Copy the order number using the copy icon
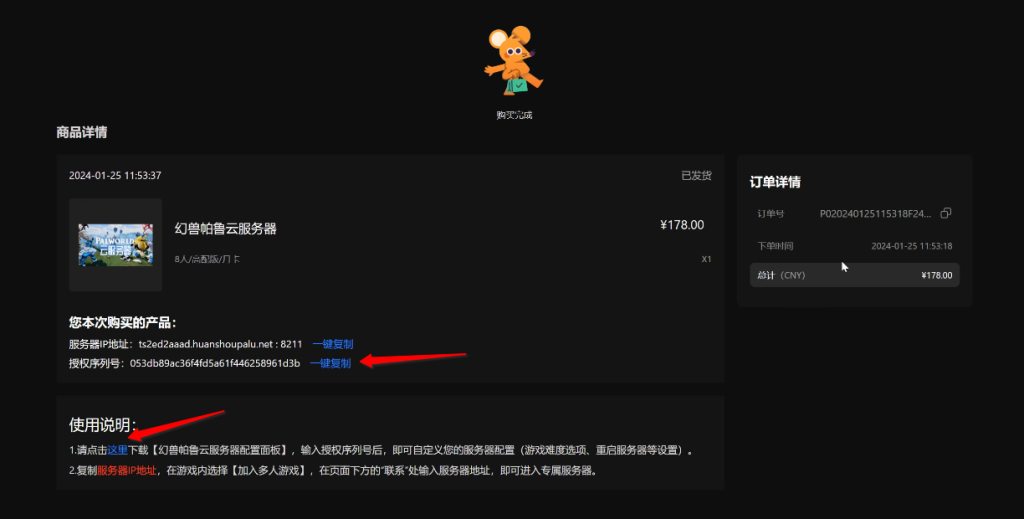 tap(945, 213)
